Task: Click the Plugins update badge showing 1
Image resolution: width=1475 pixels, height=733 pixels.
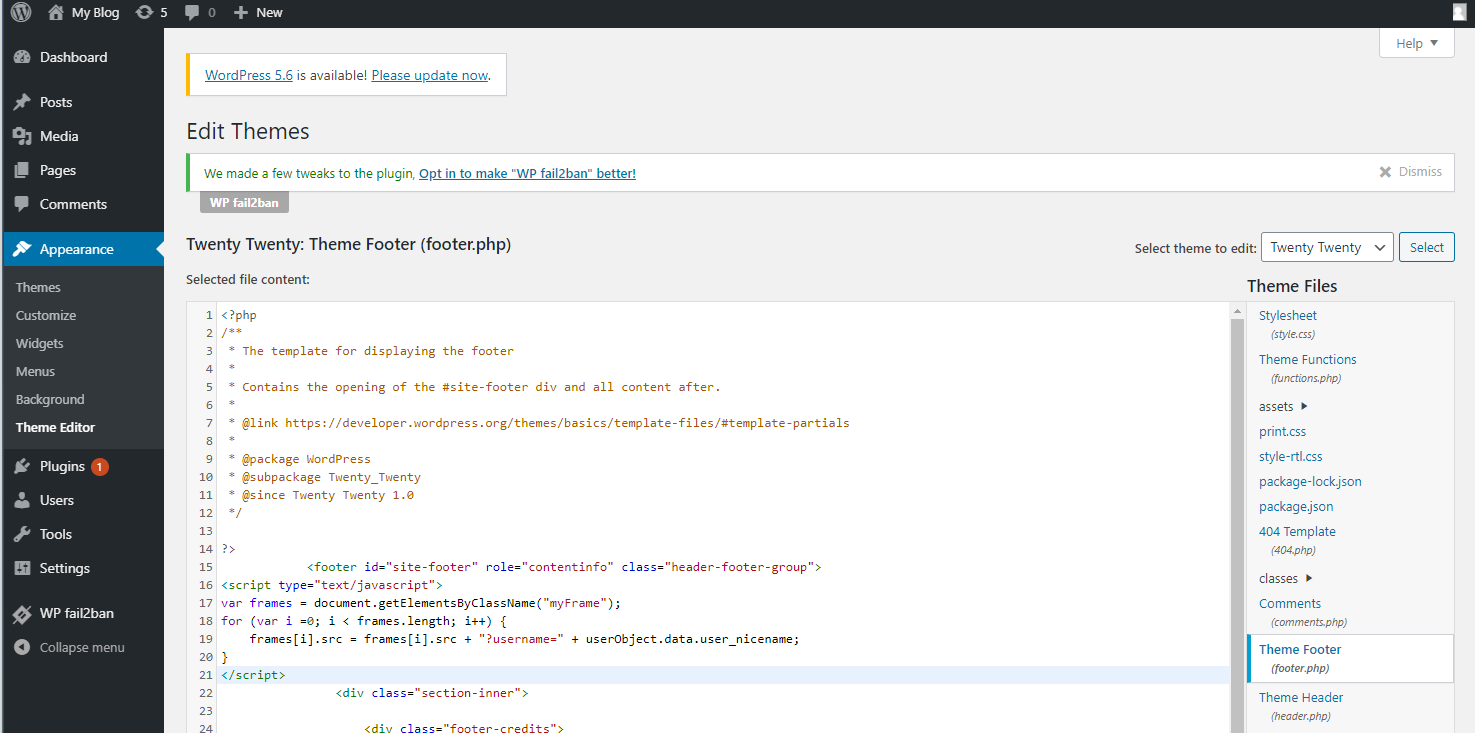Action: [100, 466]
